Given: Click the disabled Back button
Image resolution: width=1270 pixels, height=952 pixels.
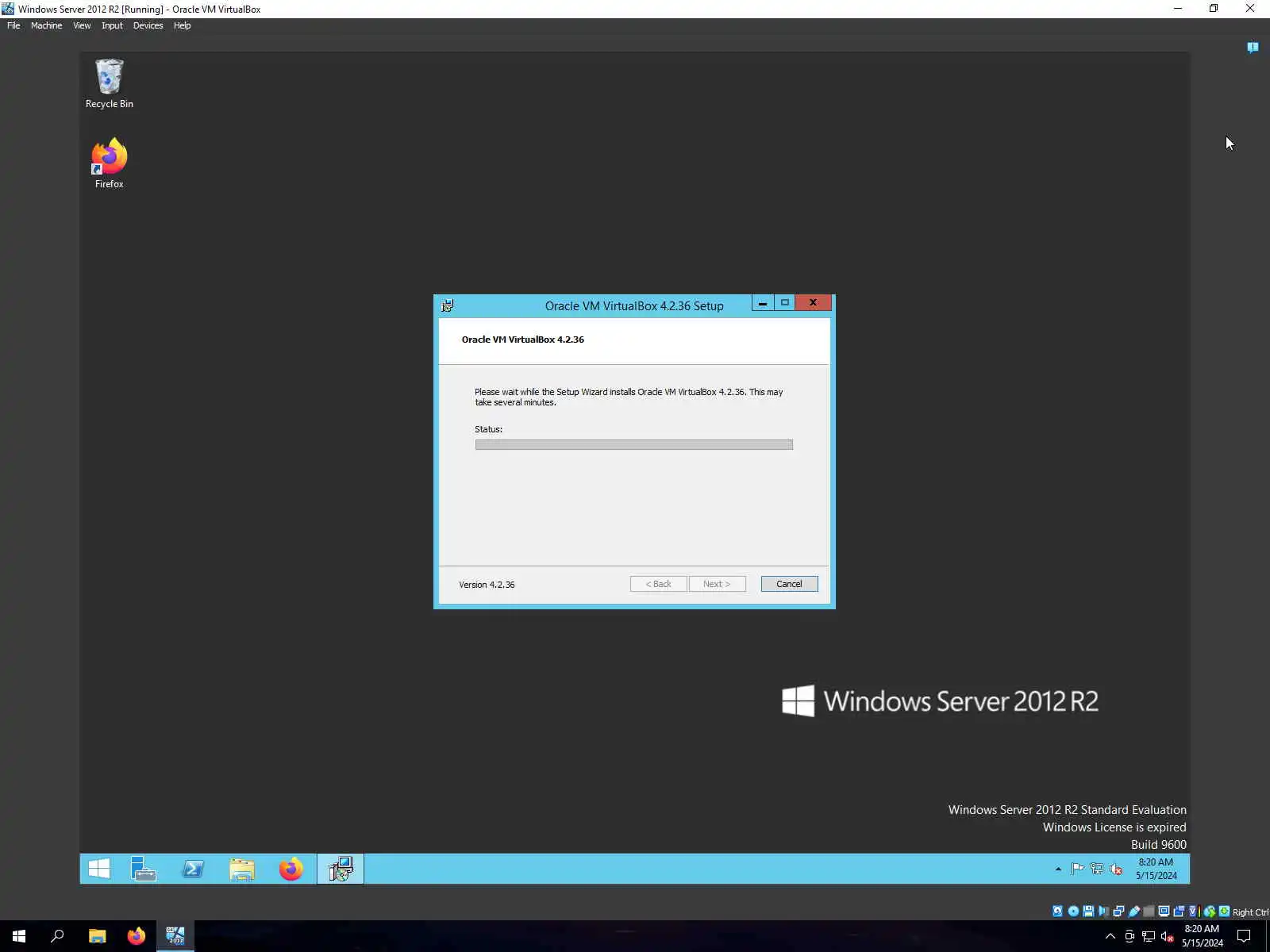Looking at the screenshot, I should 658,584.
